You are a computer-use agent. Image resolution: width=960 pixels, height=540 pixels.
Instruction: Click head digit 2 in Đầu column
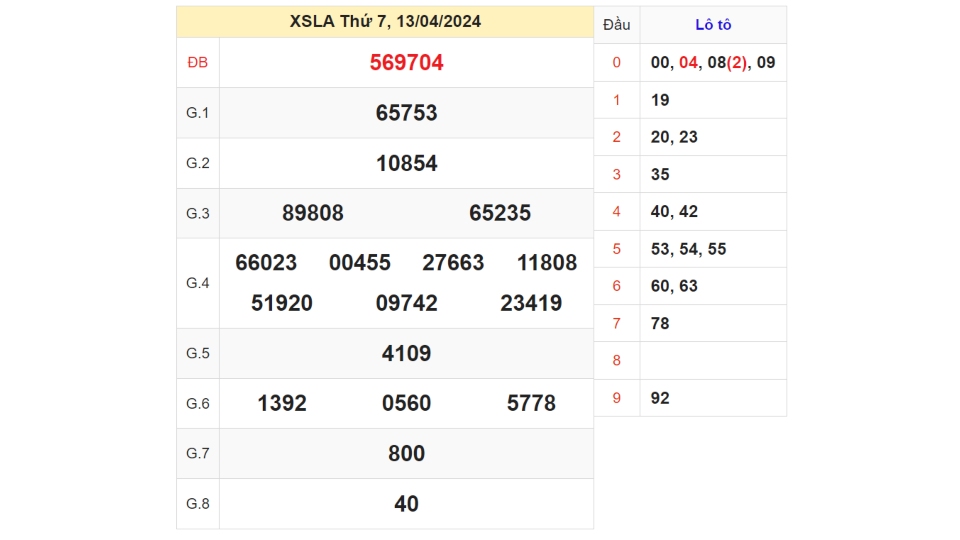click(617, 137)
